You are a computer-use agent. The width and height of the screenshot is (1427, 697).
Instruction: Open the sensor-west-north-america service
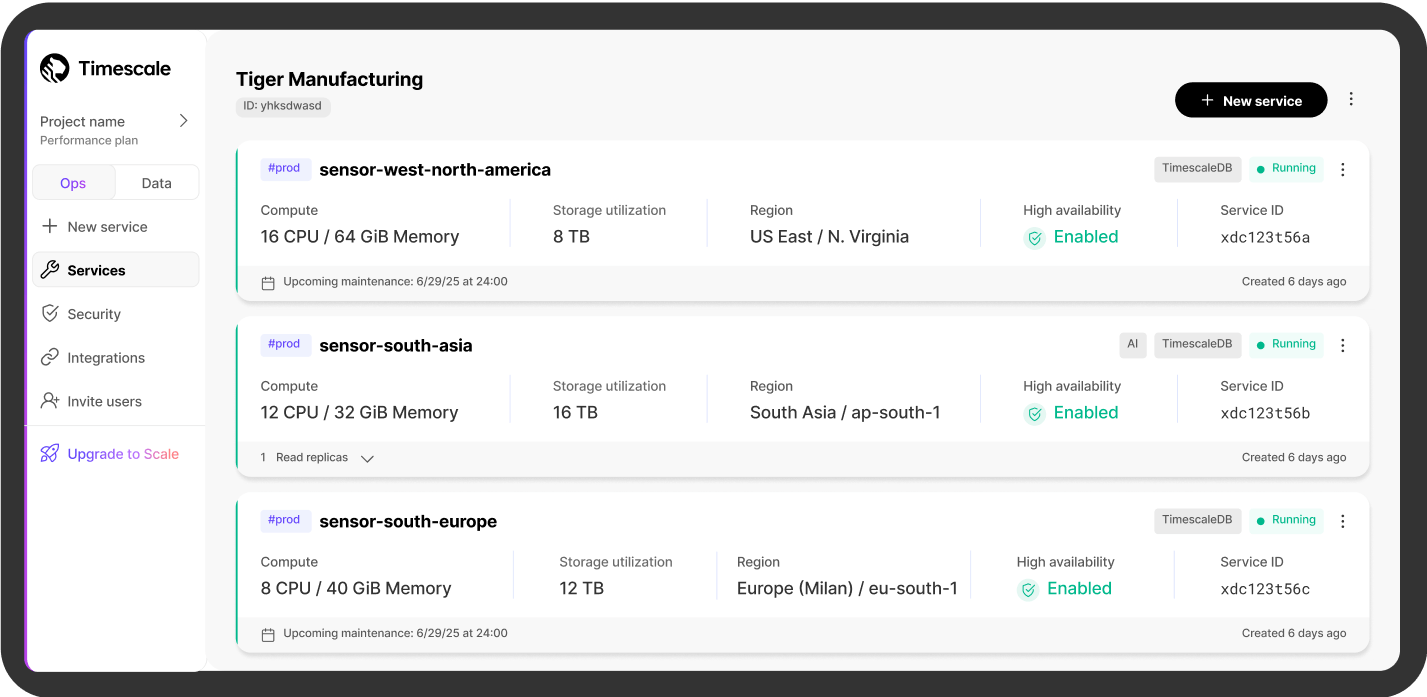[435, 170]
